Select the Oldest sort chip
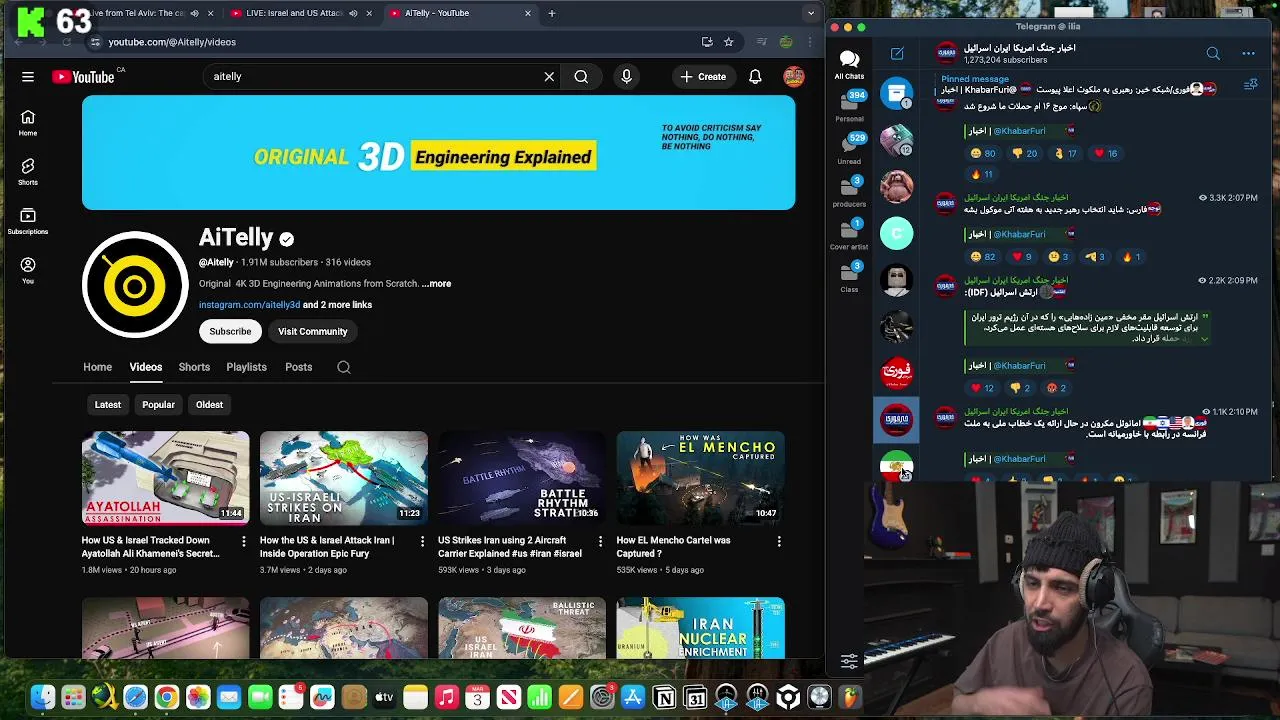This screenshot has height=720, width=1280. 209,405
